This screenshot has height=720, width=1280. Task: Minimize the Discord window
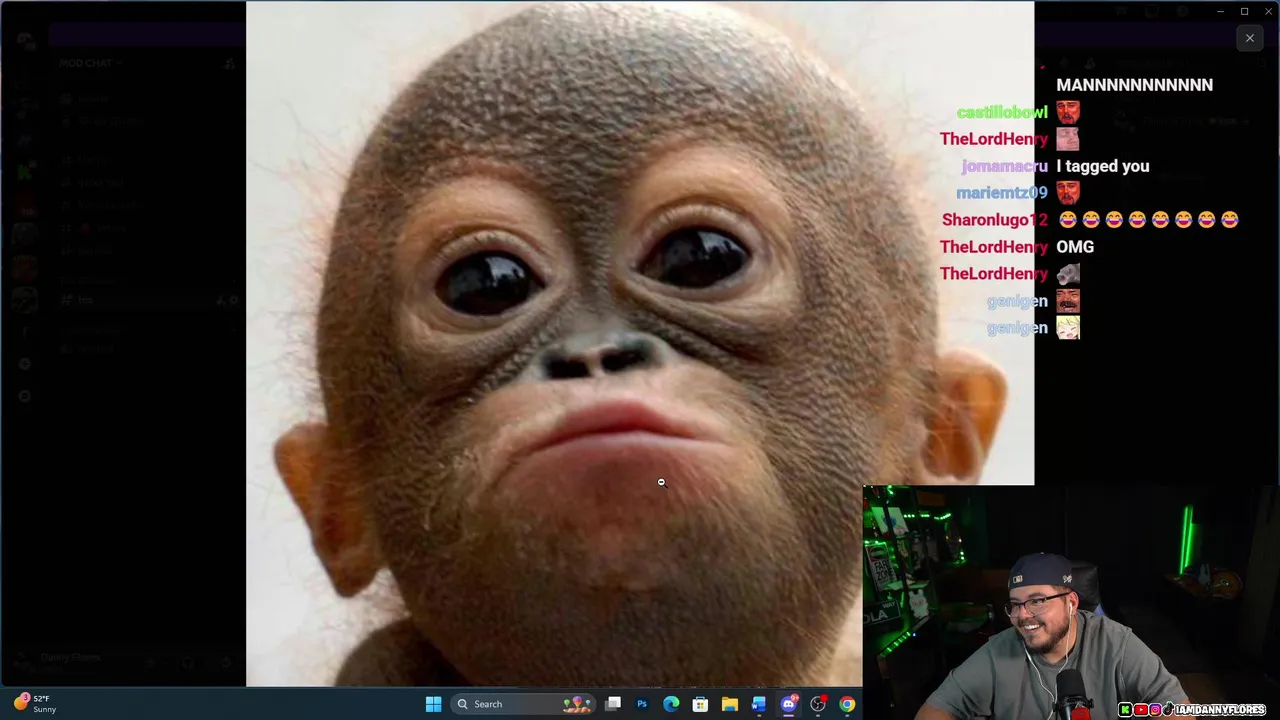[x=1220, y=11]
